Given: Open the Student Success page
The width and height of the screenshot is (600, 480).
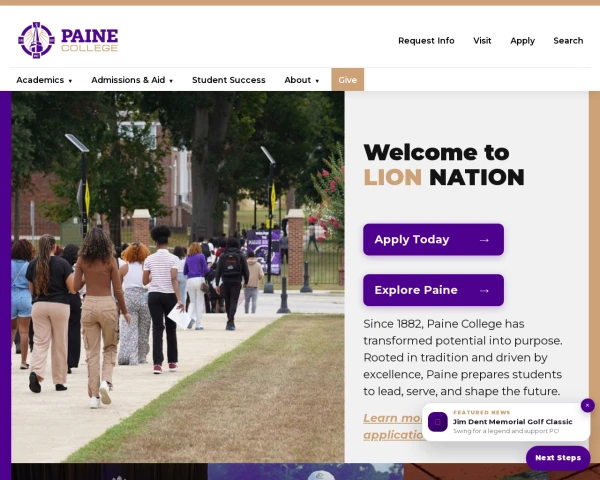Looking at the screenshot, I should 228,80.
